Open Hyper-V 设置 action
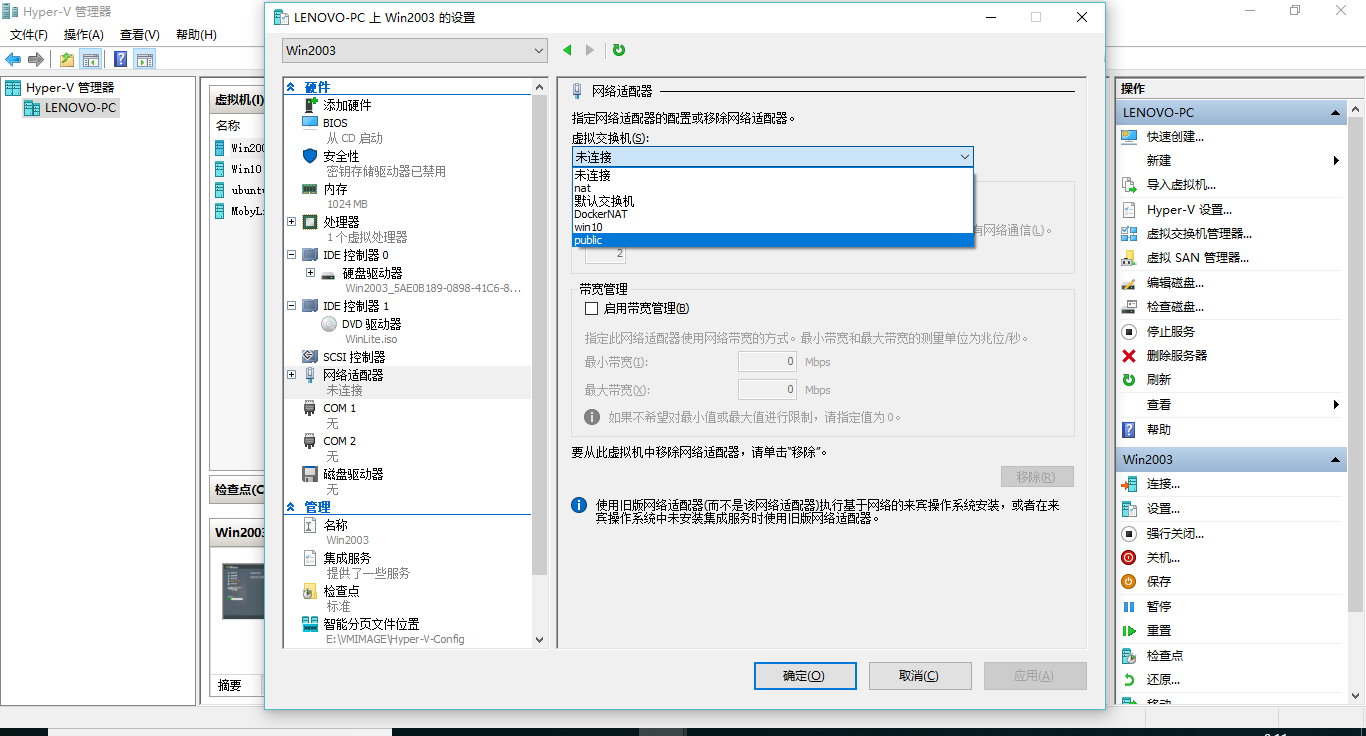 [x=1189, y=210]
